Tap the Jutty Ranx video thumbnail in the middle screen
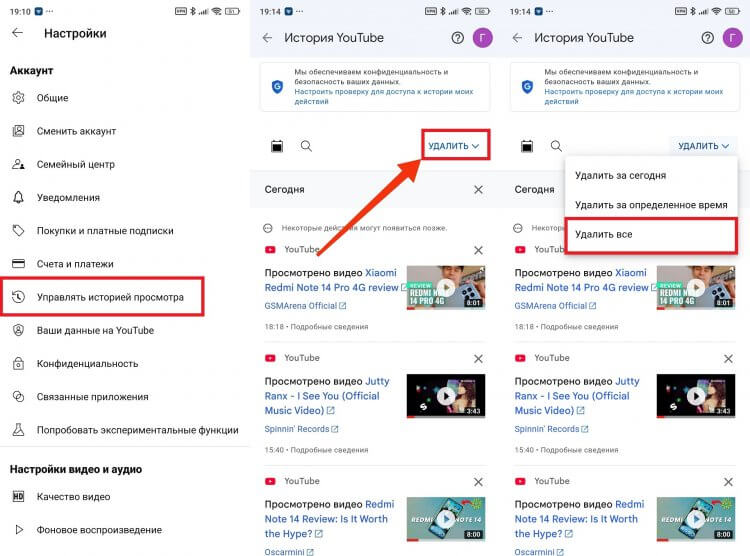Image resolution: width=750 pixels, height=556 pixels. coord(446,395)
